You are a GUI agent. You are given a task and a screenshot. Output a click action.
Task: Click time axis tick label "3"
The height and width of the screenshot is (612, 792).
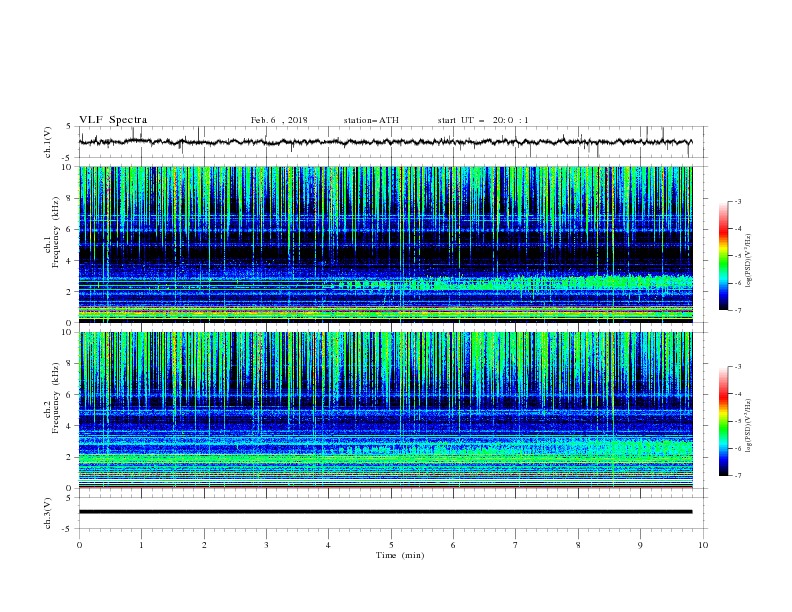(266, 545)
